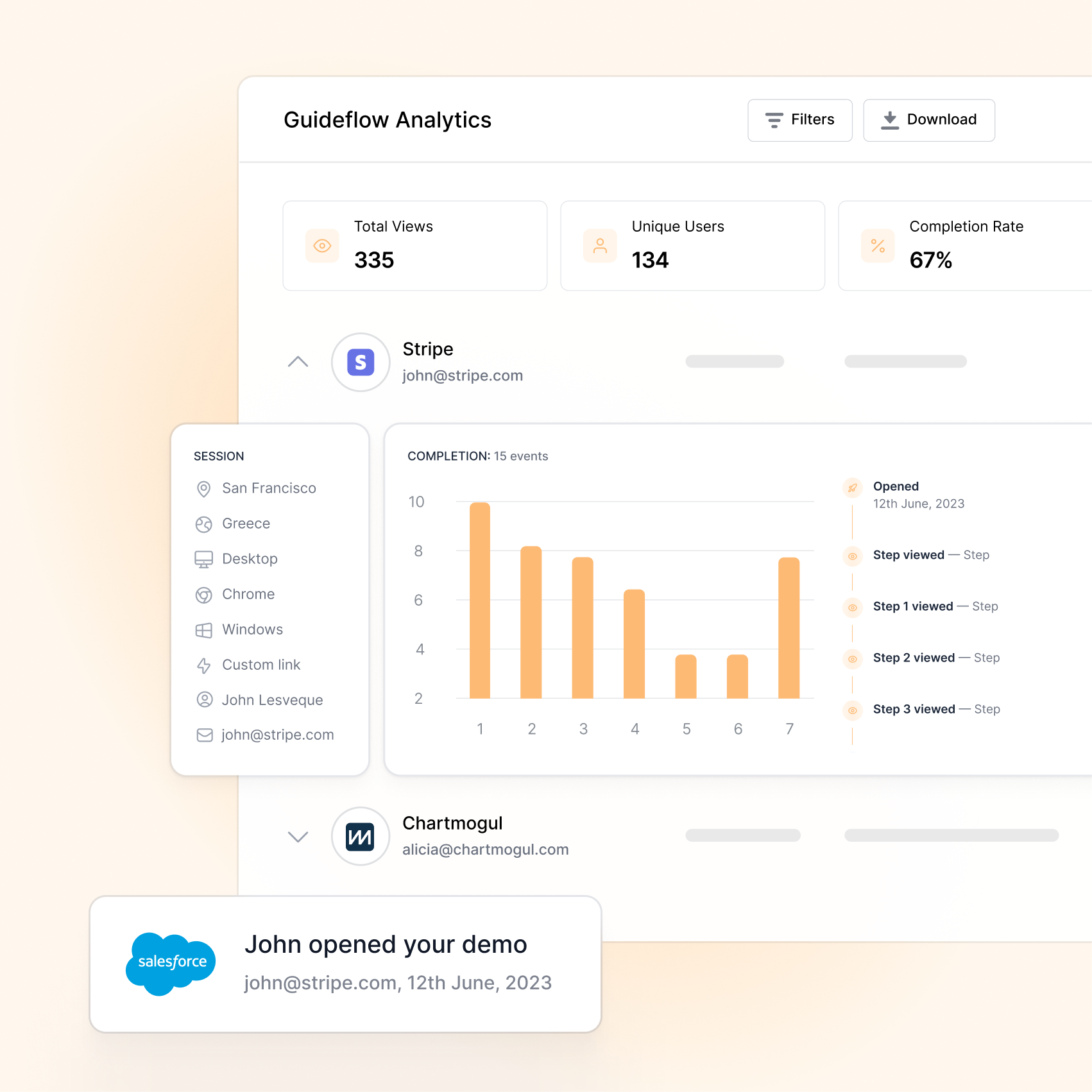Click the chart bar for step 5

click(x=686, y=677)
